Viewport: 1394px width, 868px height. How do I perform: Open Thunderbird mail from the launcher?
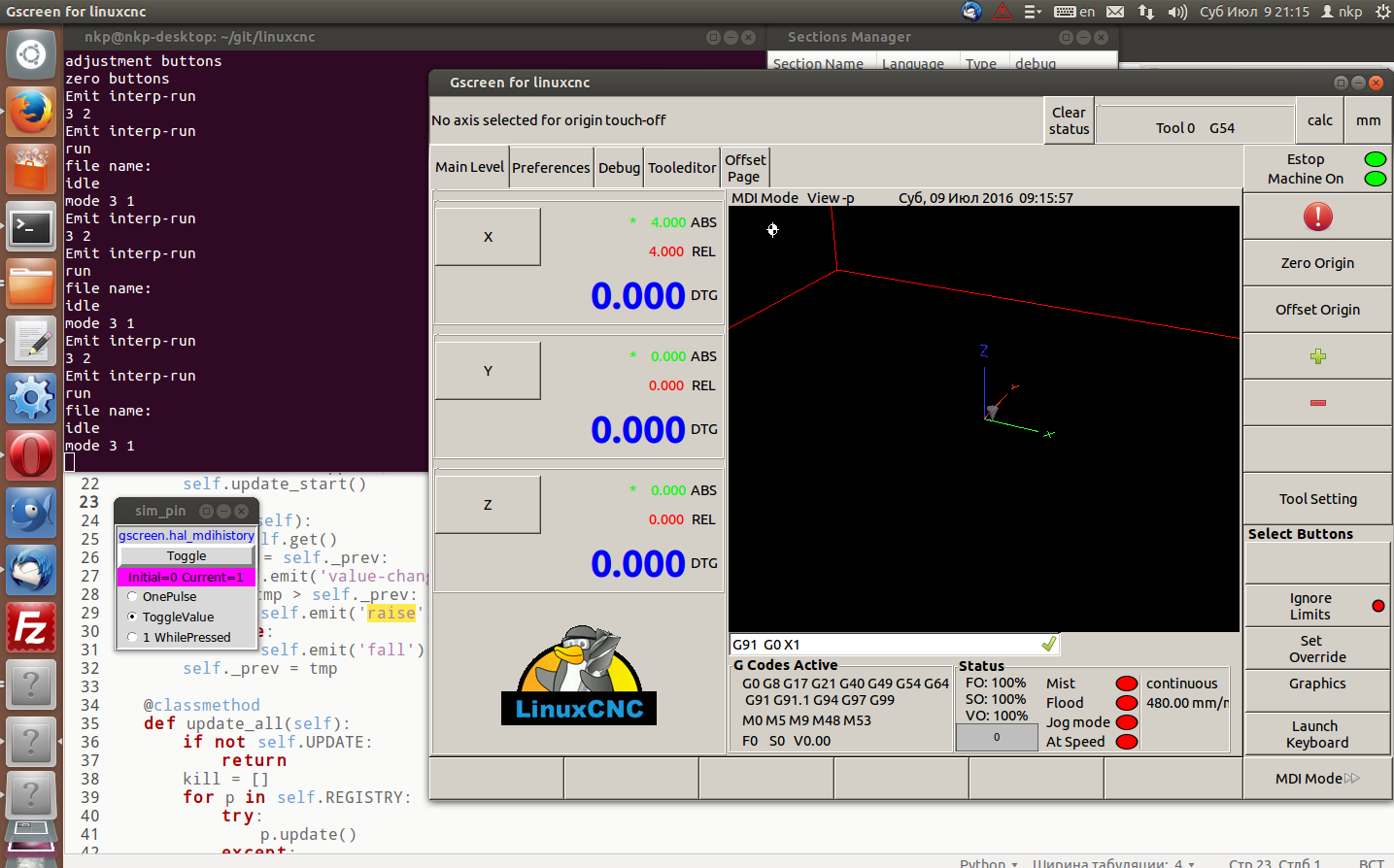pyautogui.click(x=31, y=569)
